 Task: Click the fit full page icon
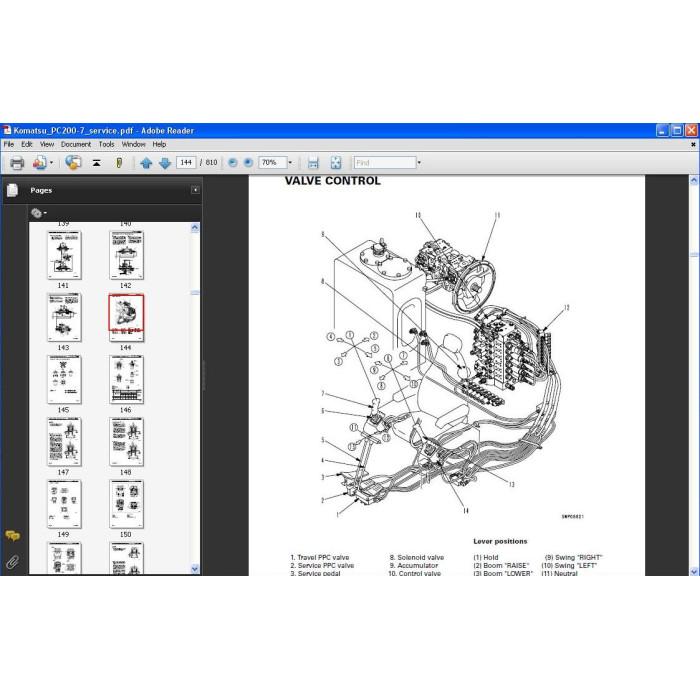(x=336, y=163)
